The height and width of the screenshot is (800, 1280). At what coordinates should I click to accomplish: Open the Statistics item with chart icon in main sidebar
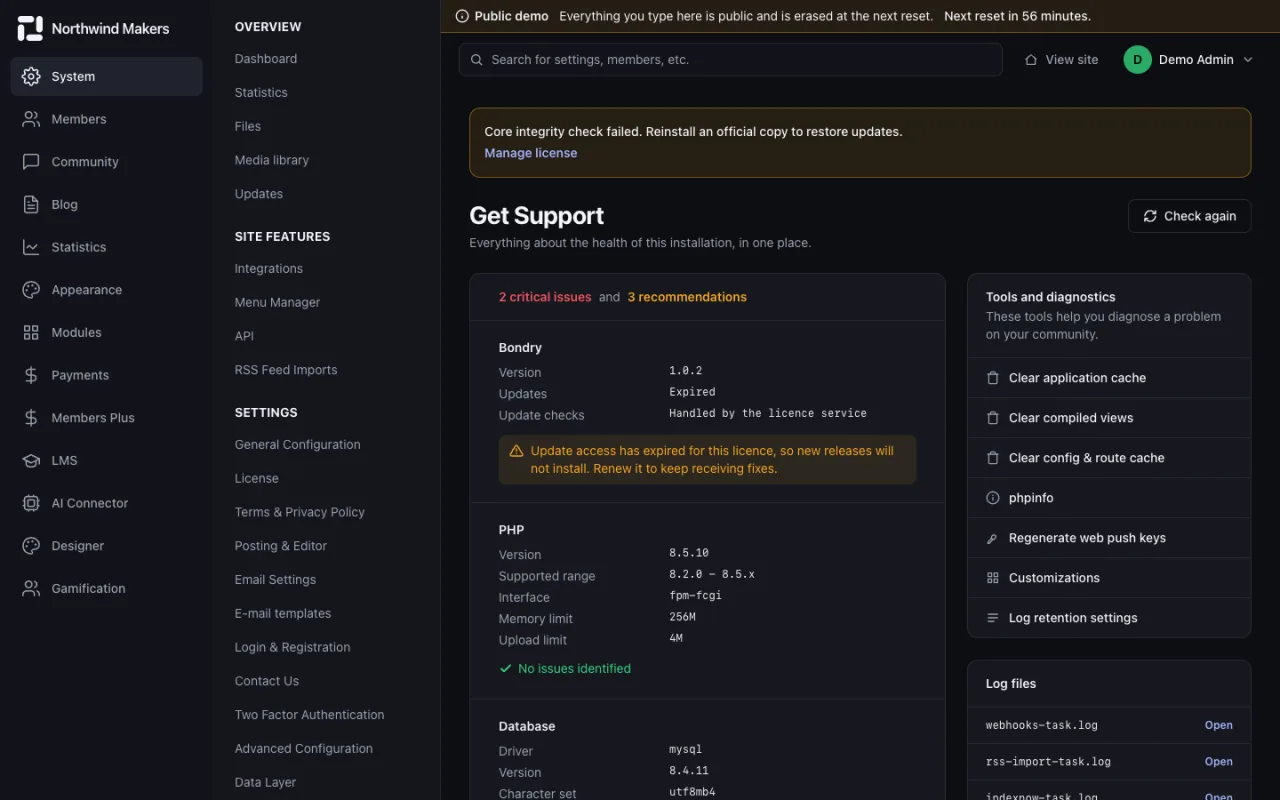point(107,247)
